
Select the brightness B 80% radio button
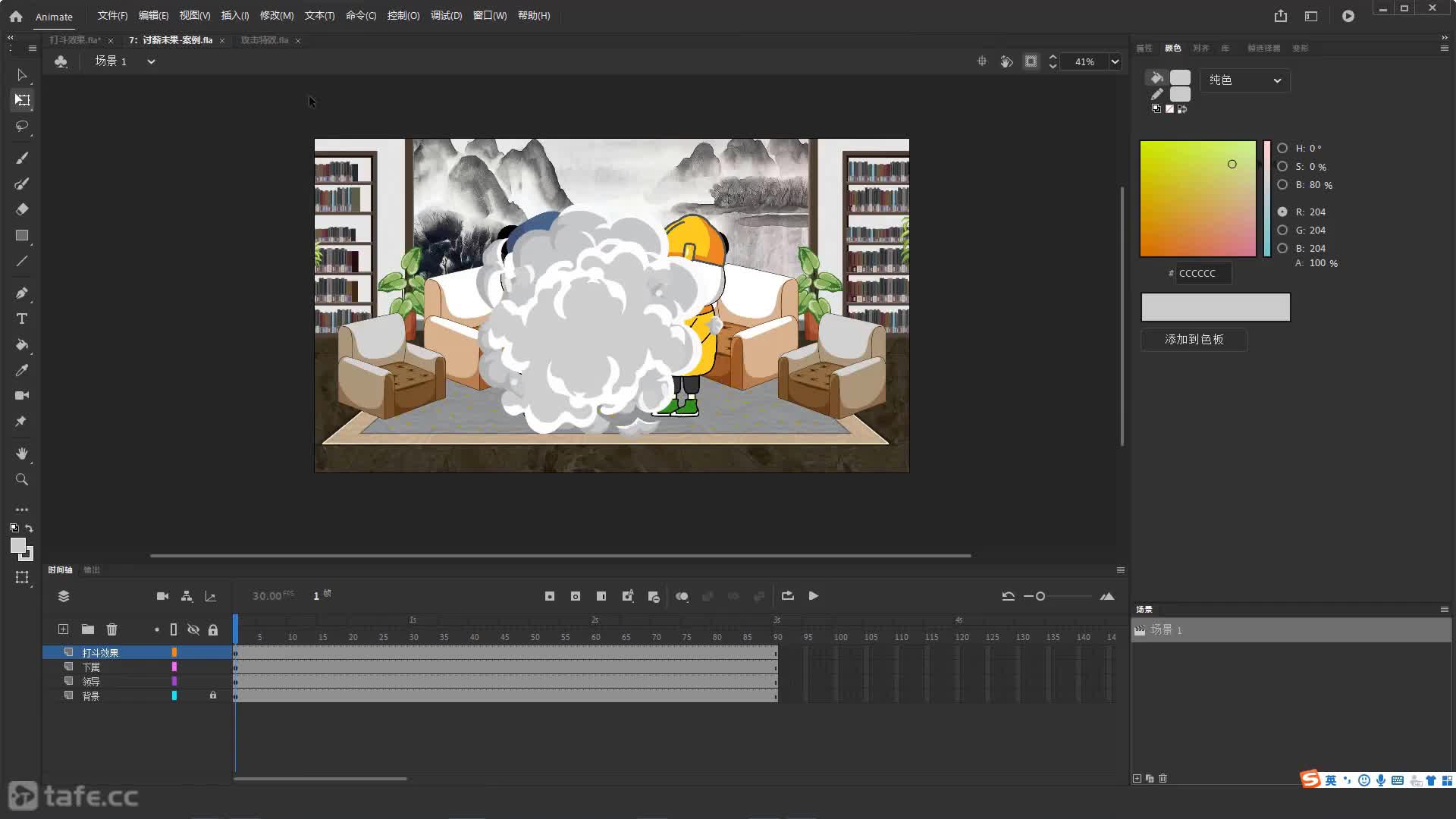pos(1282,185)
